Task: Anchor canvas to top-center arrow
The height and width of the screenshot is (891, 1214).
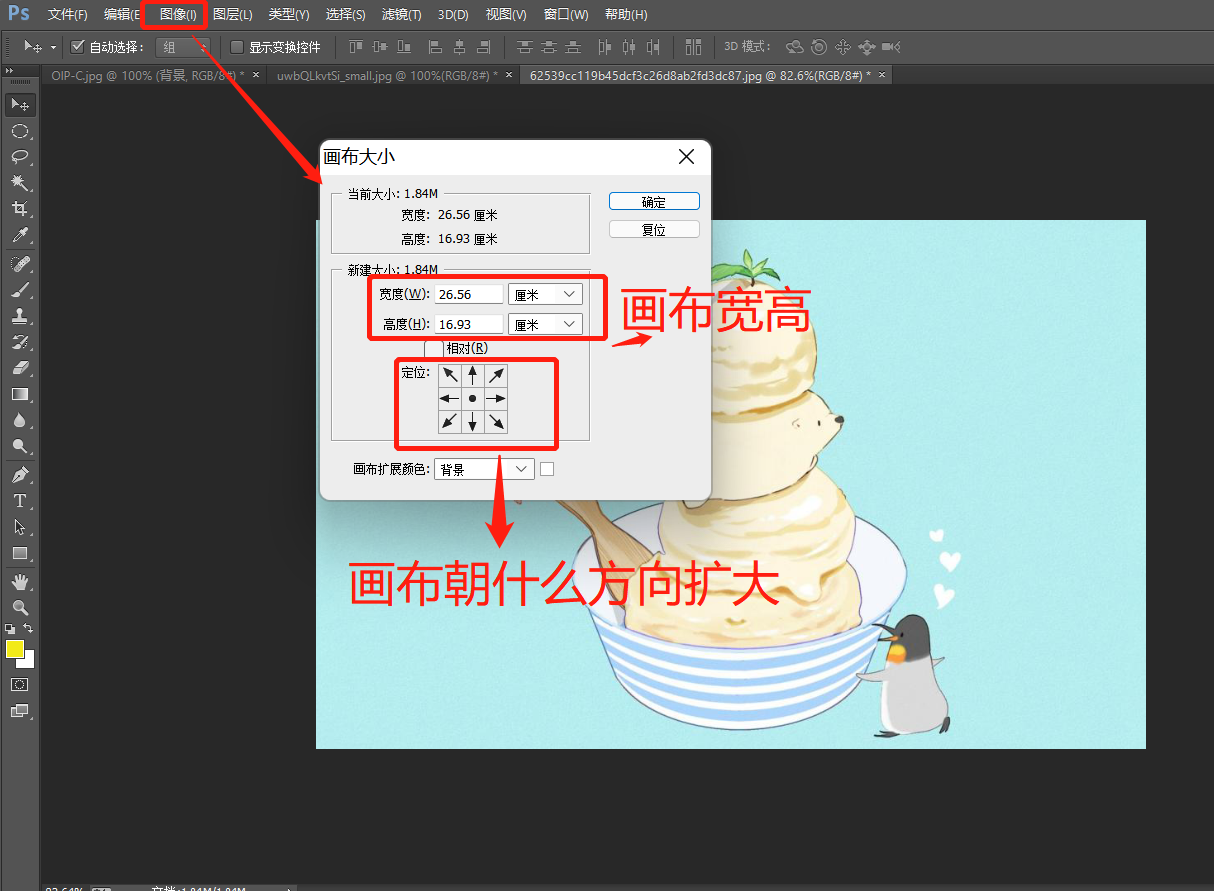Action: pos(473,375)
